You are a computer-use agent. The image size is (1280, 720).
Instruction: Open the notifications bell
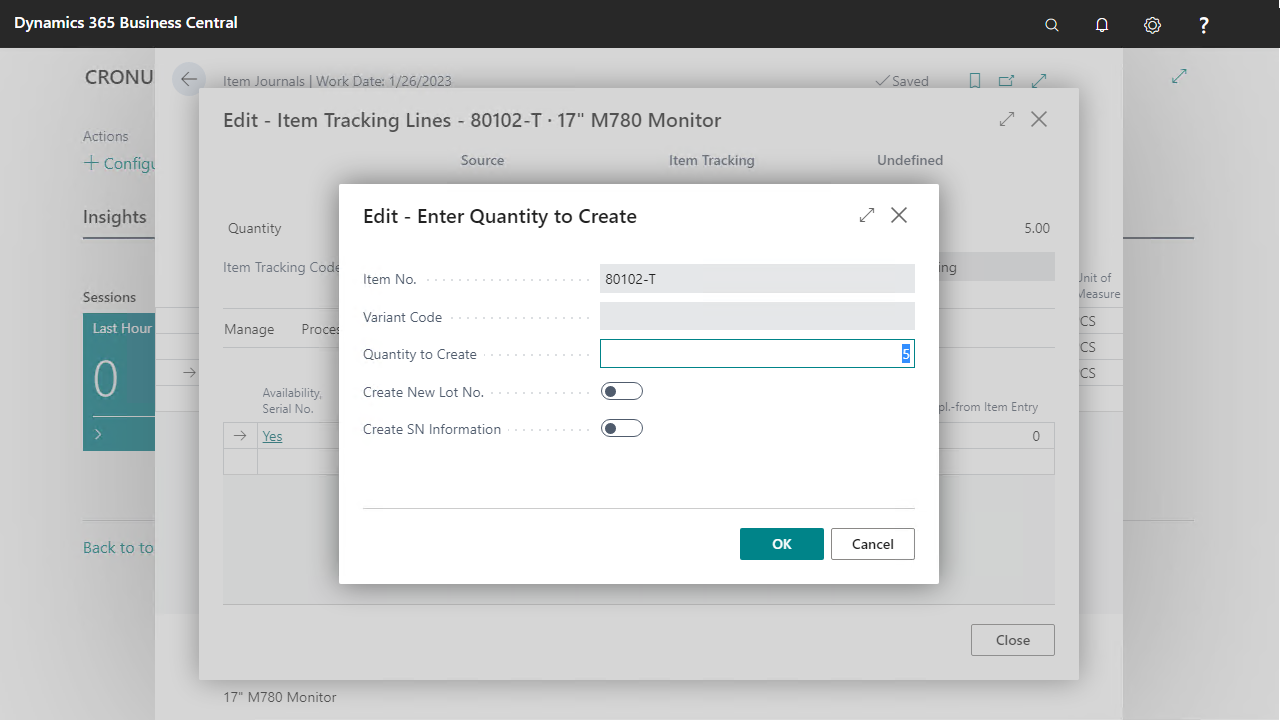pyautogui.click(x=1102, y=25)
